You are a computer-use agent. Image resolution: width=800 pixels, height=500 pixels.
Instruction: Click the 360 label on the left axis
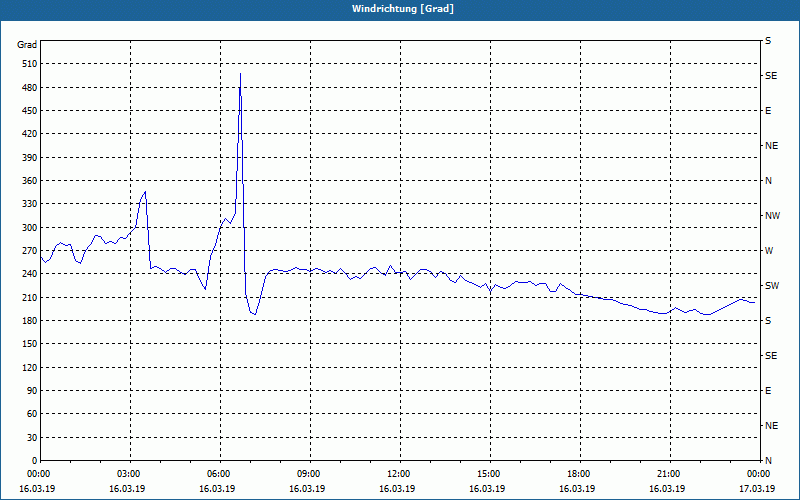30,181
